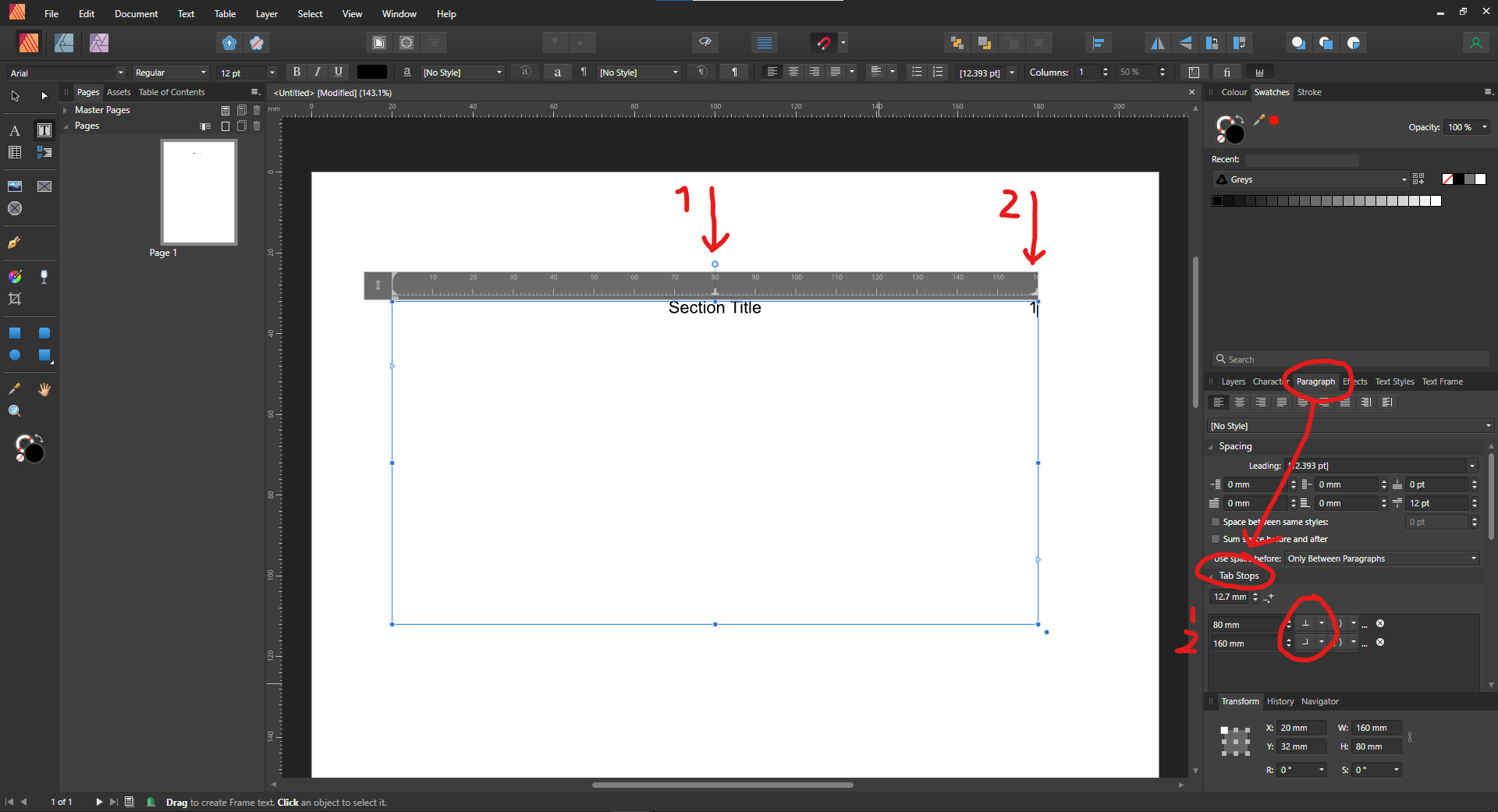Select the Table tool
The image size is (1498, 812).
click(x=14, y=152)
